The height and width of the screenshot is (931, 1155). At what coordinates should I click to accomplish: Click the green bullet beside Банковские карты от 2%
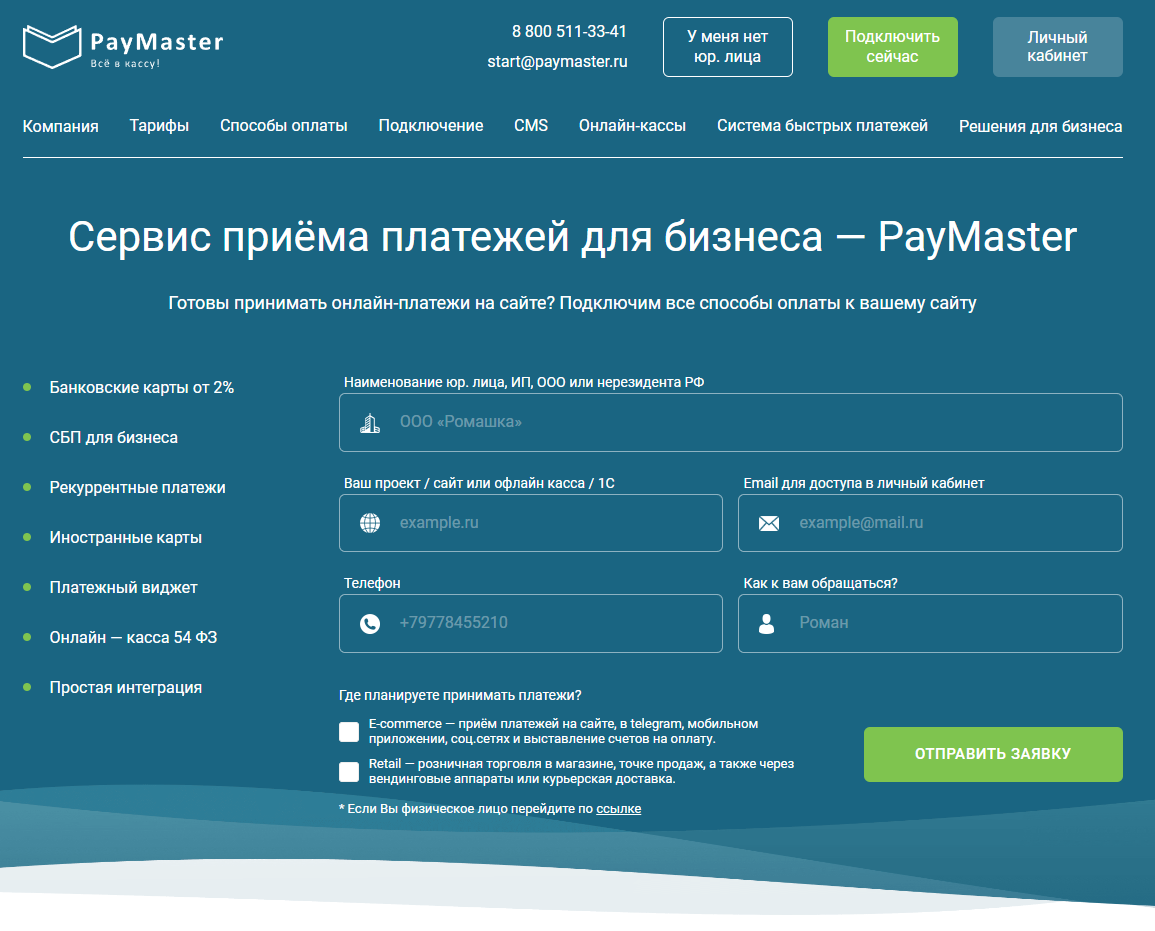click(x=27, y=387)
